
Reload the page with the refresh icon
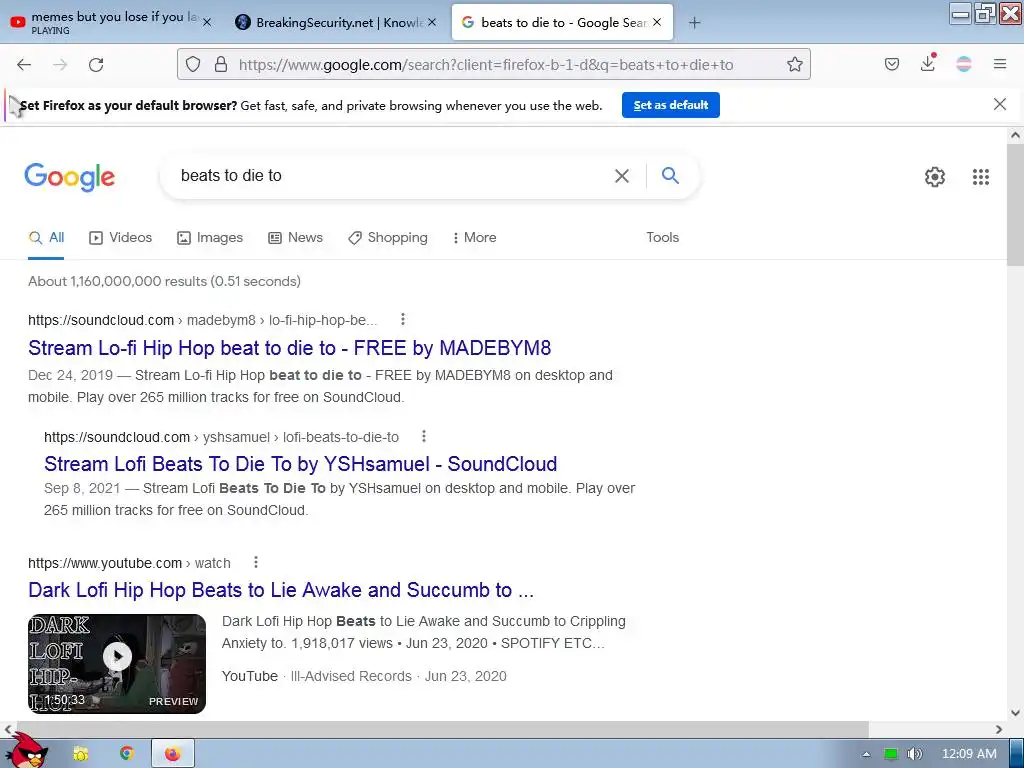96,64
